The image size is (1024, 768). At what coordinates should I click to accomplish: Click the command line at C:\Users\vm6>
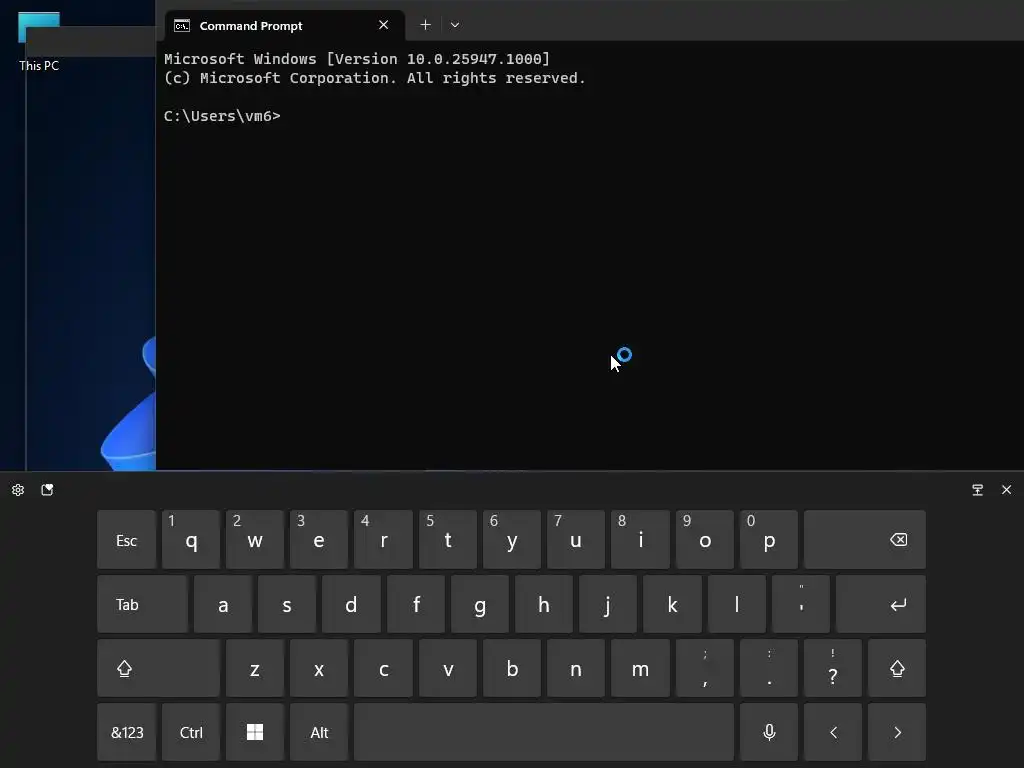point(222,116)
